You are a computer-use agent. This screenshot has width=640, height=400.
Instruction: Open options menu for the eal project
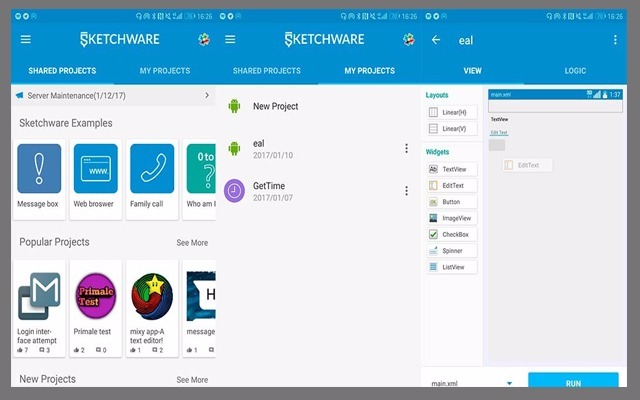tap(406, 149)
